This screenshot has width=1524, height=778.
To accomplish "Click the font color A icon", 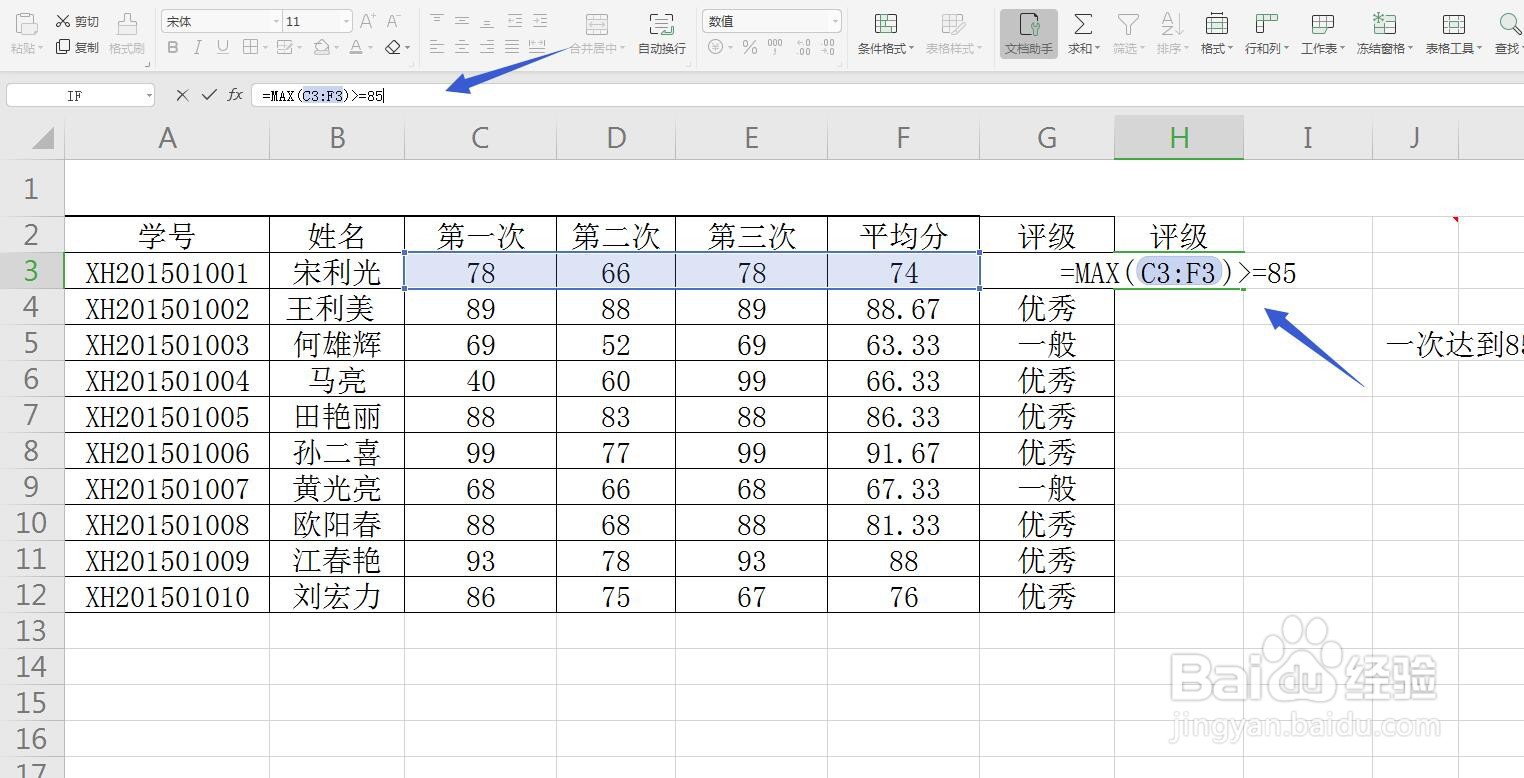I will coord(356,47).
